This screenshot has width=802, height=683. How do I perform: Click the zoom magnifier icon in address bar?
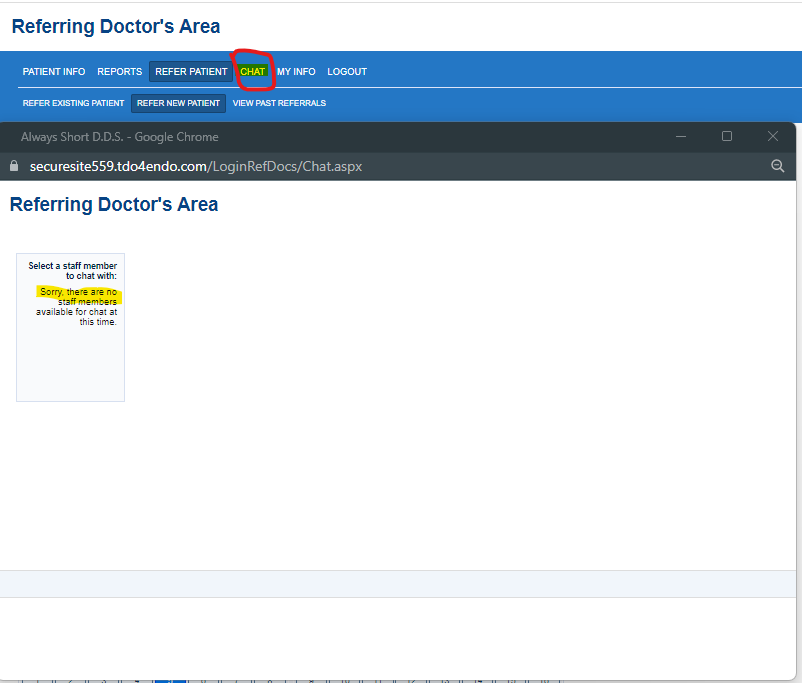pyautogui.click(x=777, y=166)
